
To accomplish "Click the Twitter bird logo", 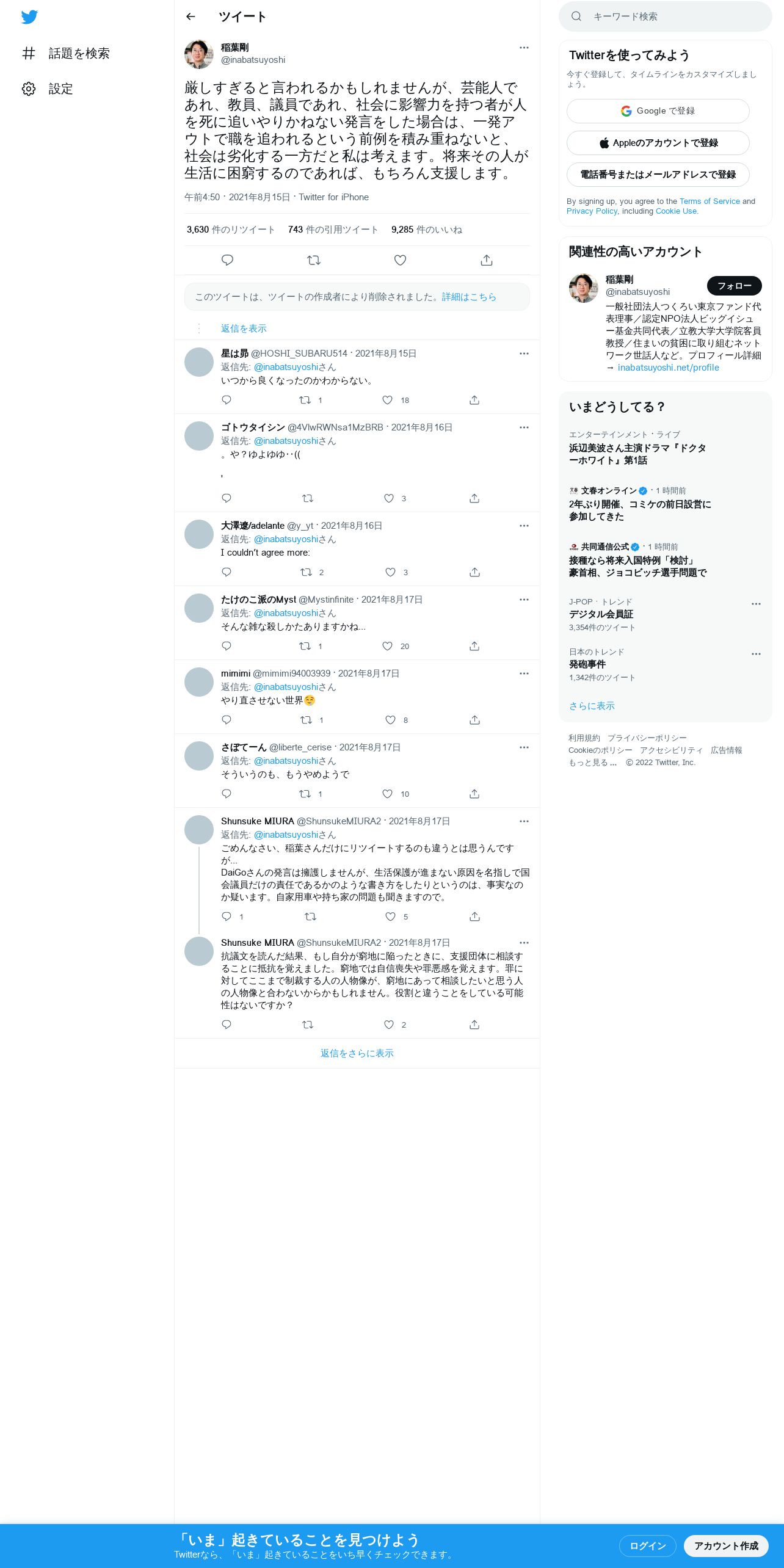I will point(29,17).
